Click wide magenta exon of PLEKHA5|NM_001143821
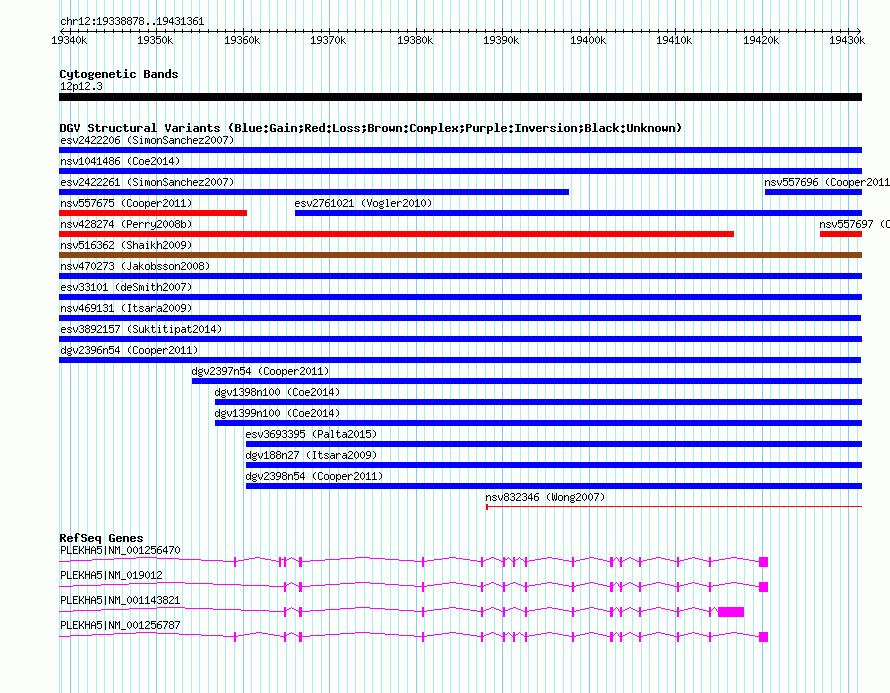 pos(731,612)
